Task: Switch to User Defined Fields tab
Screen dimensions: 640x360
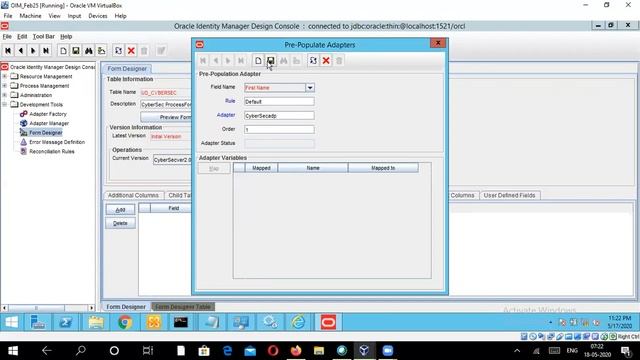Action: pos(509,196)
